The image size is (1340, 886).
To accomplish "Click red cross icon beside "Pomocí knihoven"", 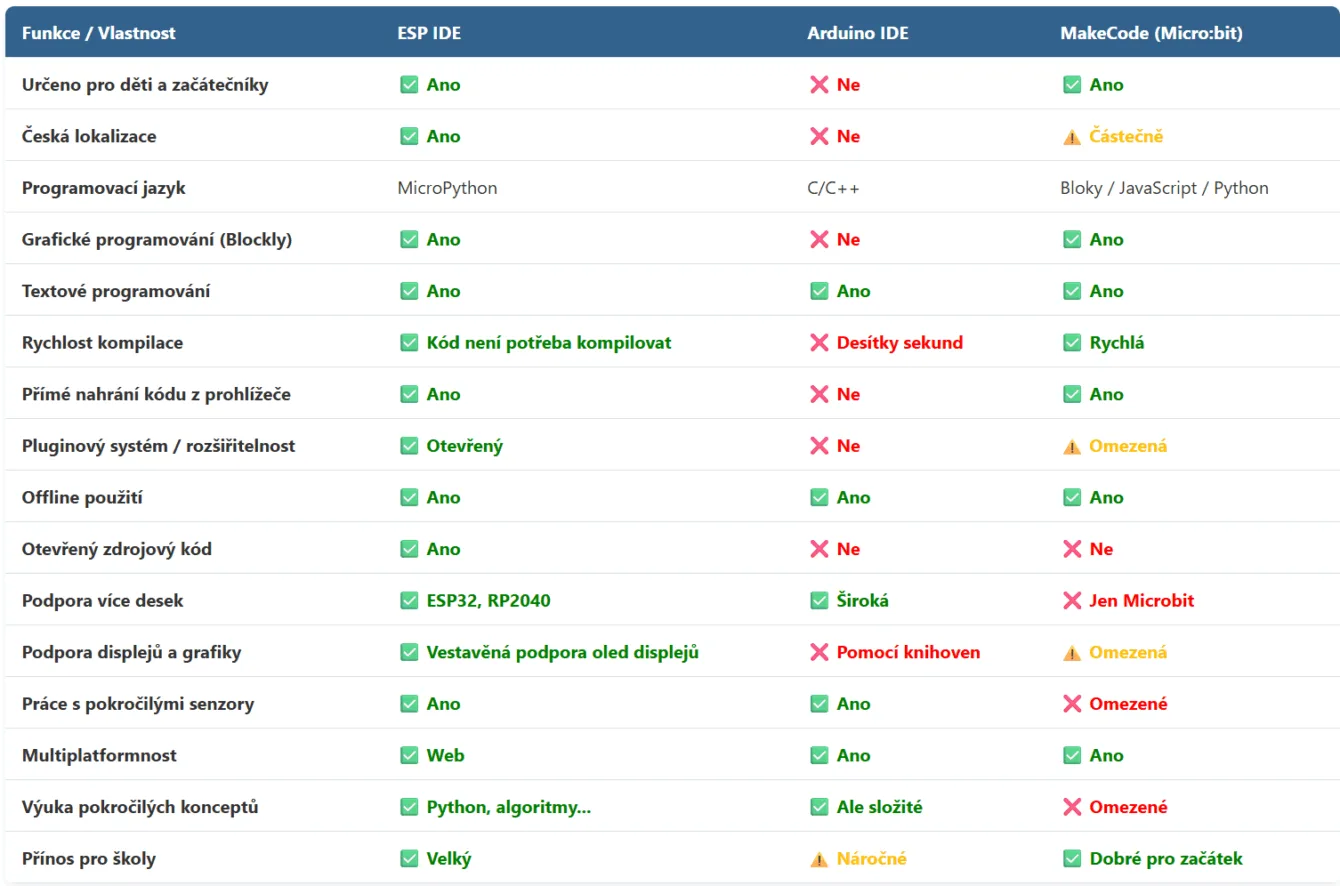I will (x=819, y=652).
